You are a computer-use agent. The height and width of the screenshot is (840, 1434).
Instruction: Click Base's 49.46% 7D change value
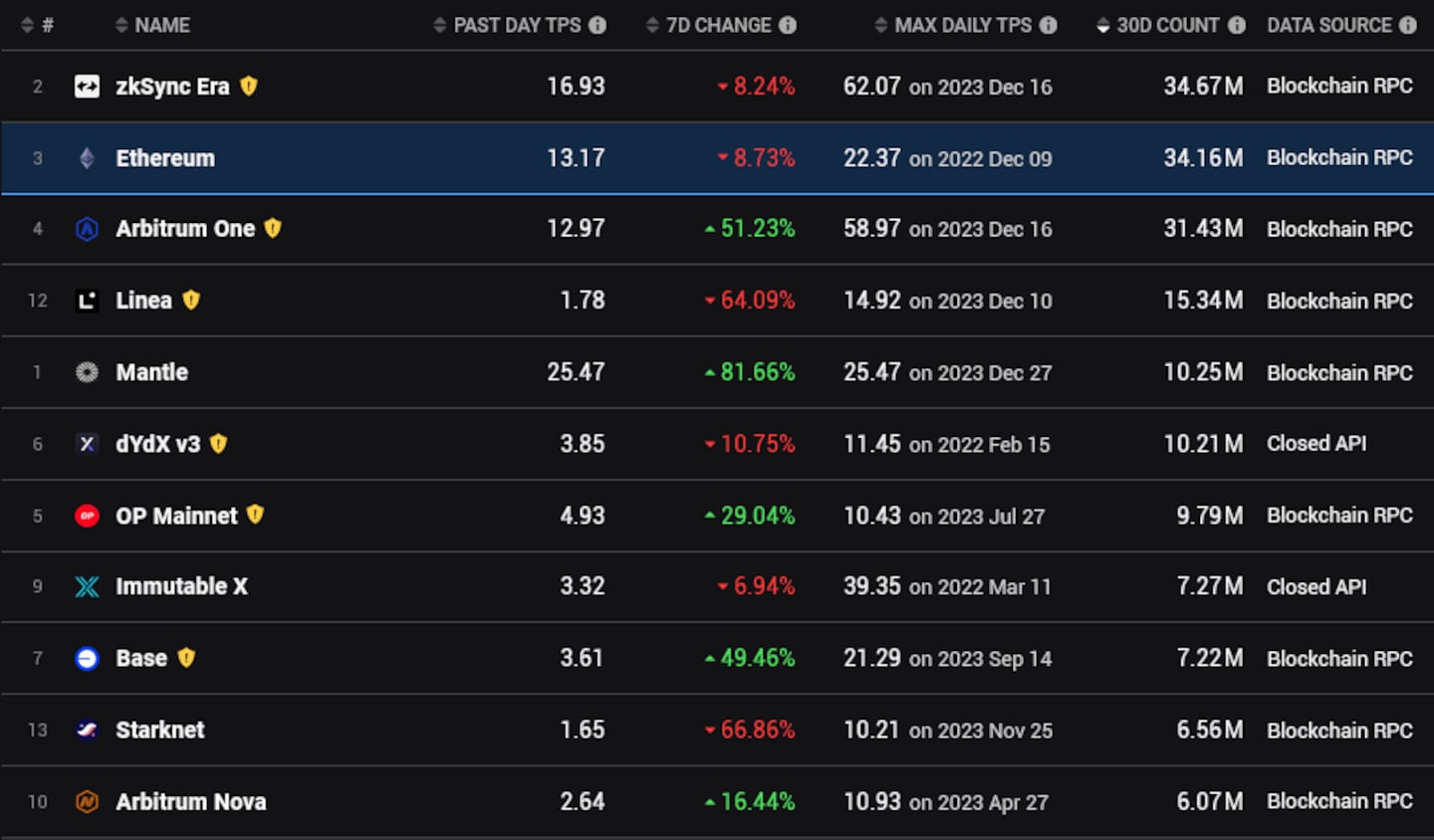(x=749, y=659)
